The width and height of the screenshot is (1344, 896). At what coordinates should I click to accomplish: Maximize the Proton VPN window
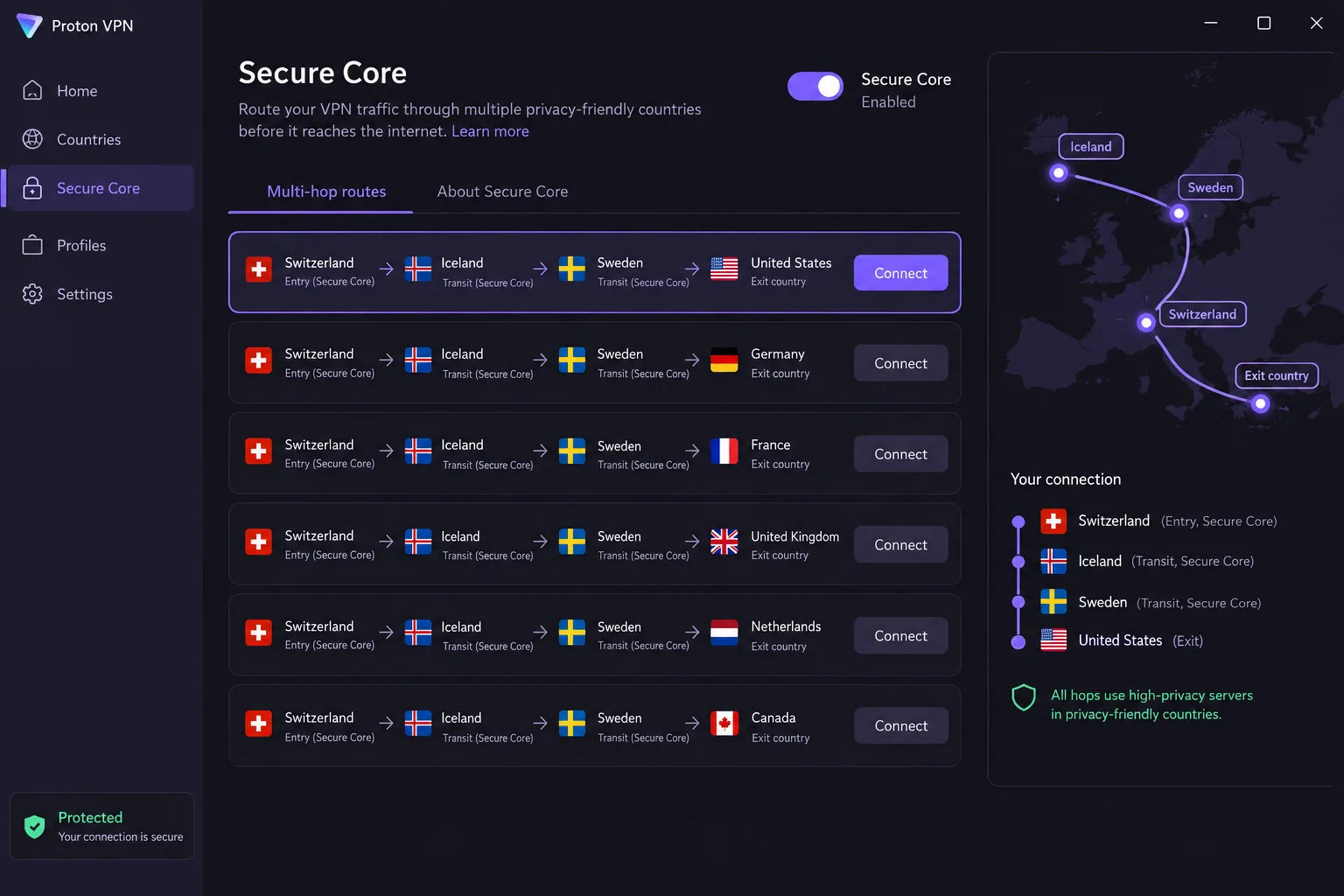(1263, 23)
